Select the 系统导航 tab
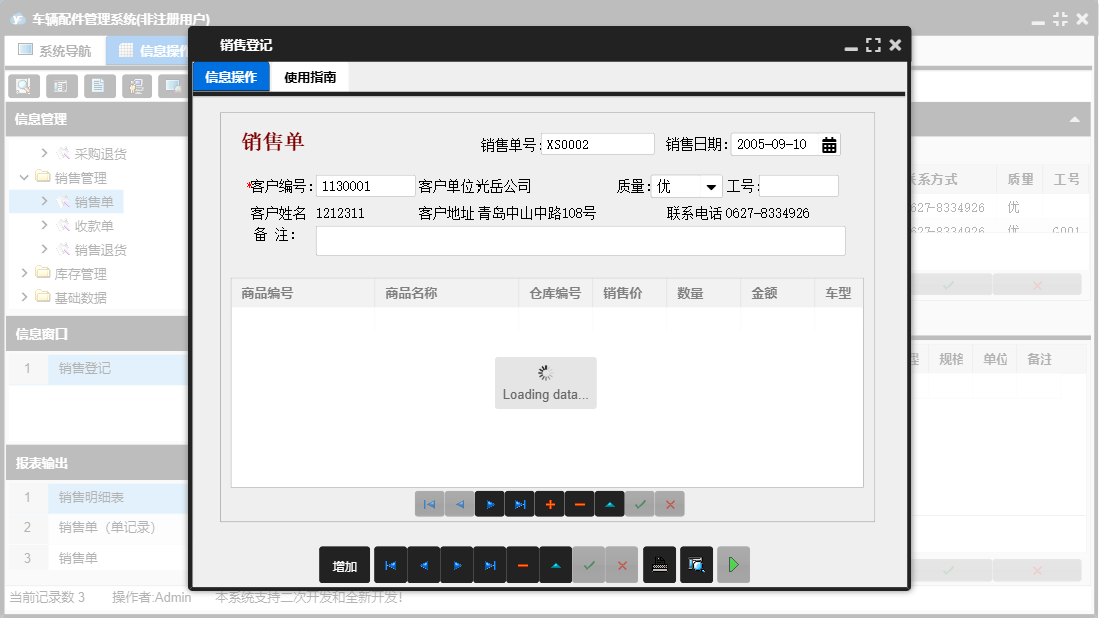The width and height of the screenshot is (1099, 618). 55,51
